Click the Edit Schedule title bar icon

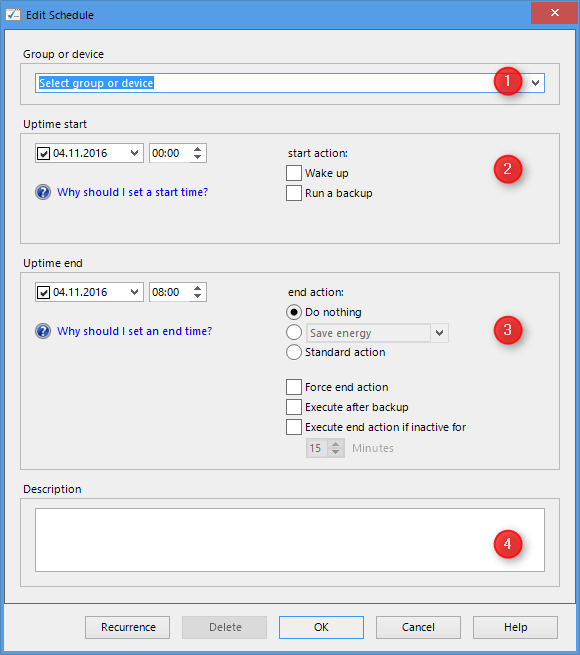[13, 15]
